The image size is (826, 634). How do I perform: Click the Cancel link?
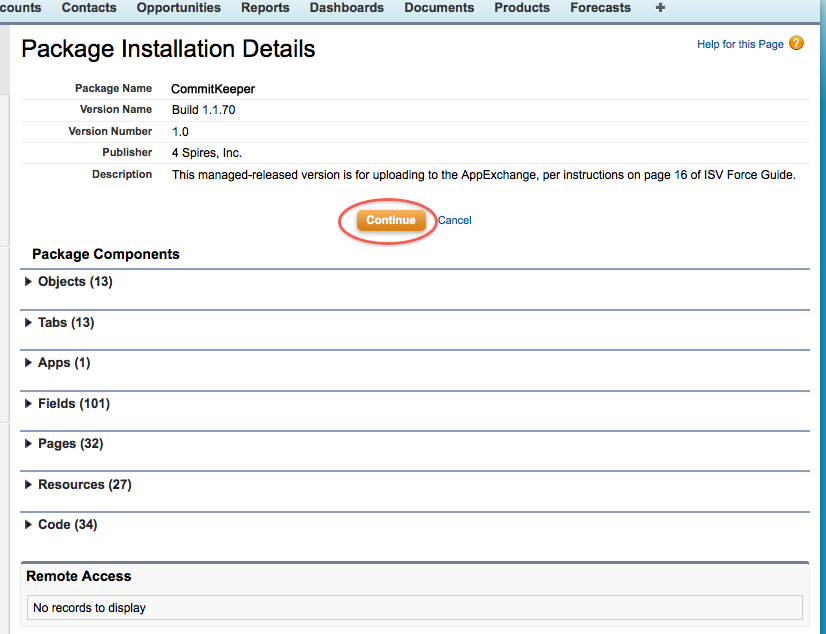(x=454, y=220)
